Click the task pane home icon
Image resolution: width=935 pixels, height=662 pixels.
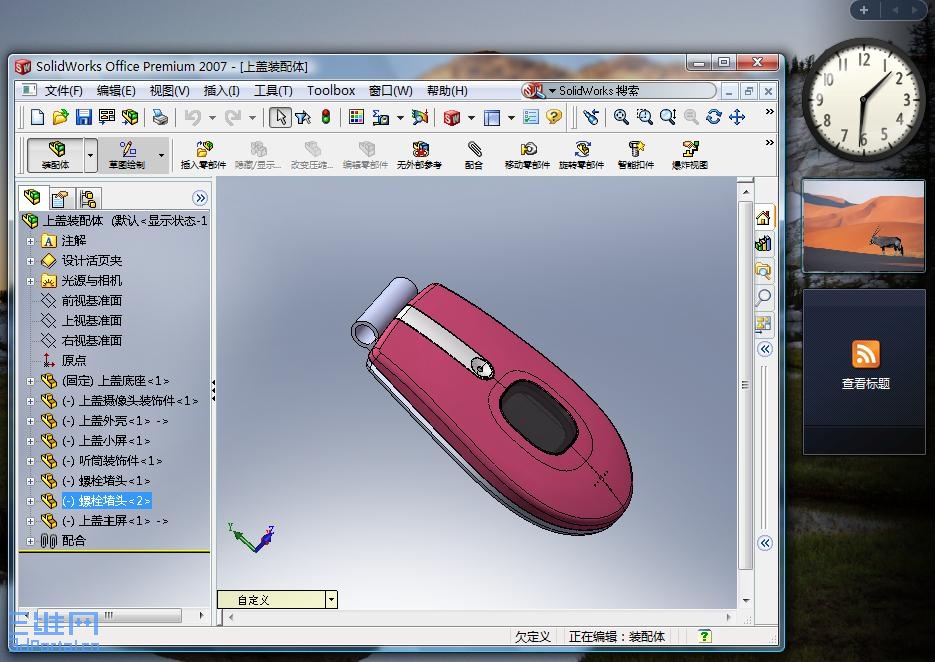pyautogui.click(x=763, y=218)
